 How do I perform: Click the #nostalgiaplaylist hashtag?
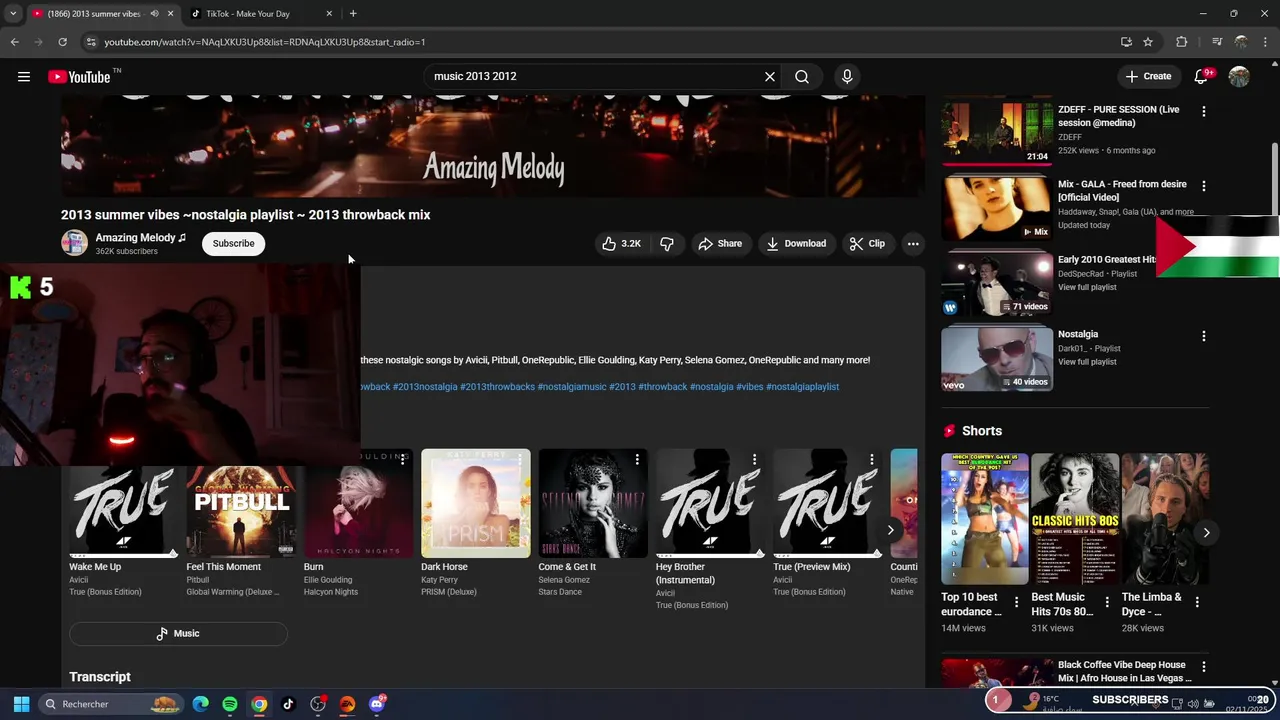(x=802, y=387)
